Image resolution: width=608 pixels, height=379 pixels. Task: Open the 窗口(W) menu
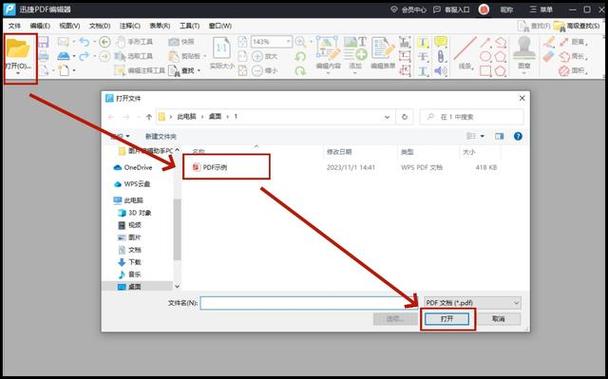coord(220,26)
